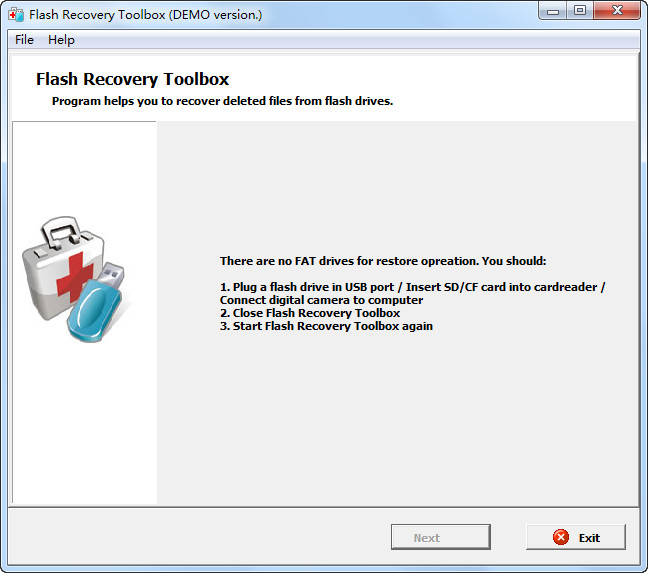The image size is (648, 573).
Task: Select step 1 Plug a flash drive line
Action: click(412, 287)
